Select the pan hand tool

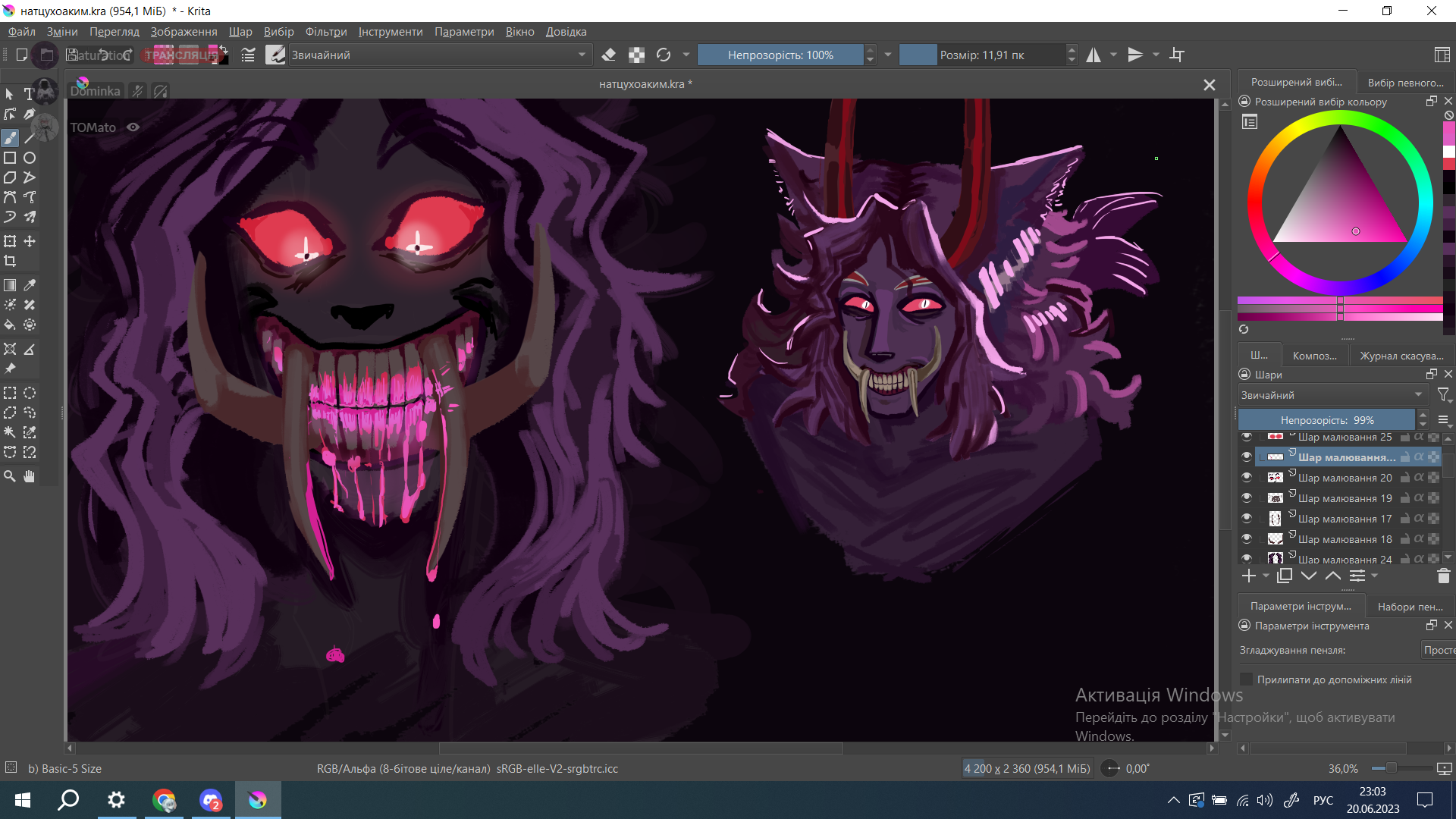click(30, 476)
